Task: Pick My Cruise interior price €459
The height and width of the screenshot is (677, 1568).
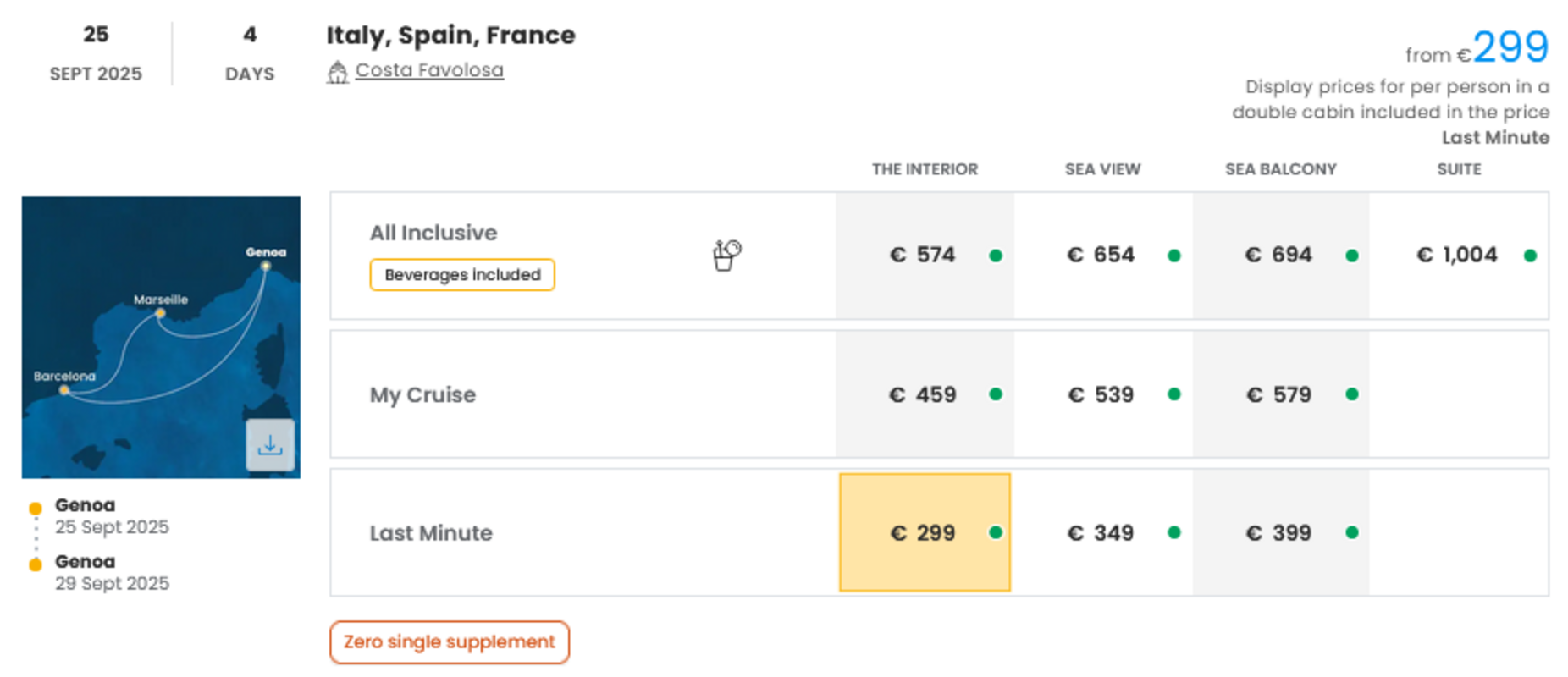Action: tap(925, 394)
